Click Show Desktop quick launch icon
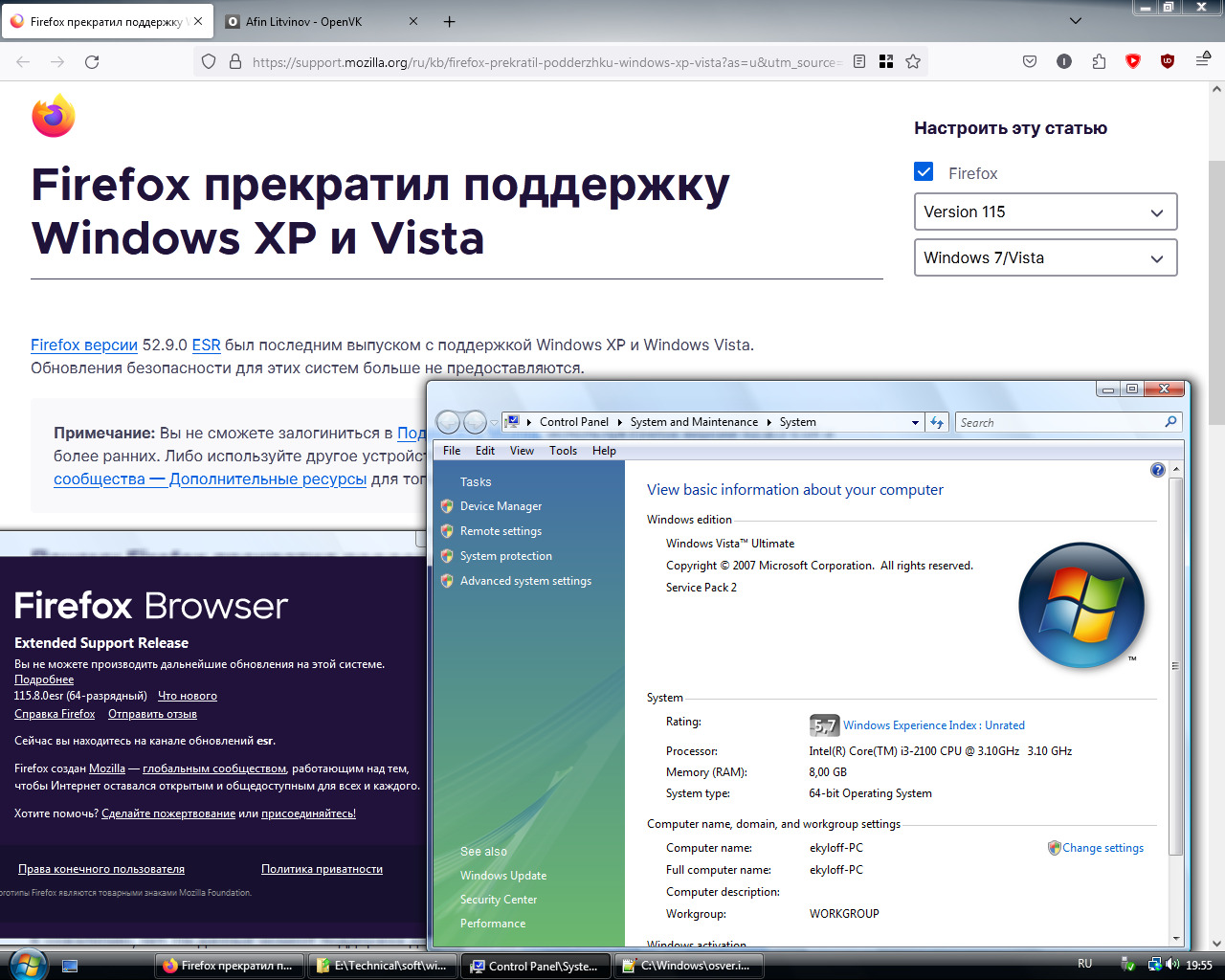Viewport: 1225px width, 980px height. click(x=70, y=966)
